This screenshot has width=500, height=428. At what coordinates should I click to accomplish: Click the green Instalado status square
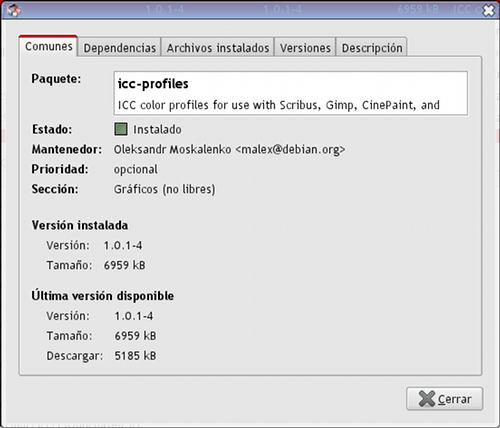pos(121,129)
